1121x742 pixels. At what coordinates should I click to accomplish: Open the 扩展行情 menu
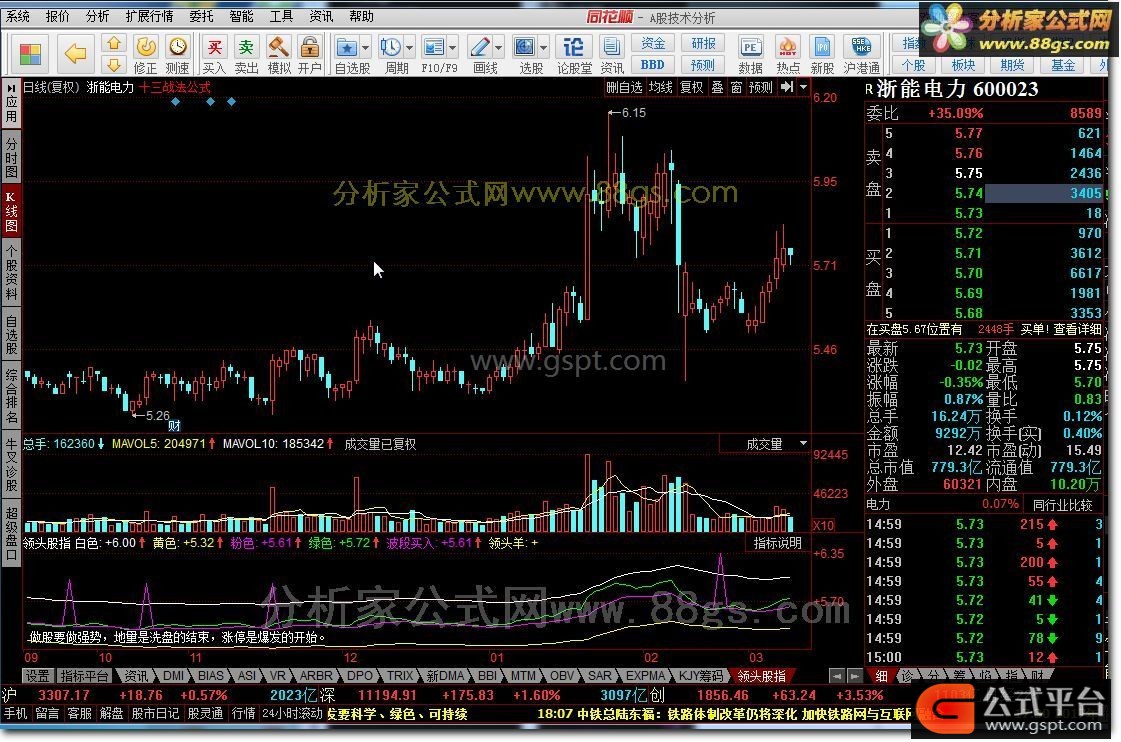[149, 16]
